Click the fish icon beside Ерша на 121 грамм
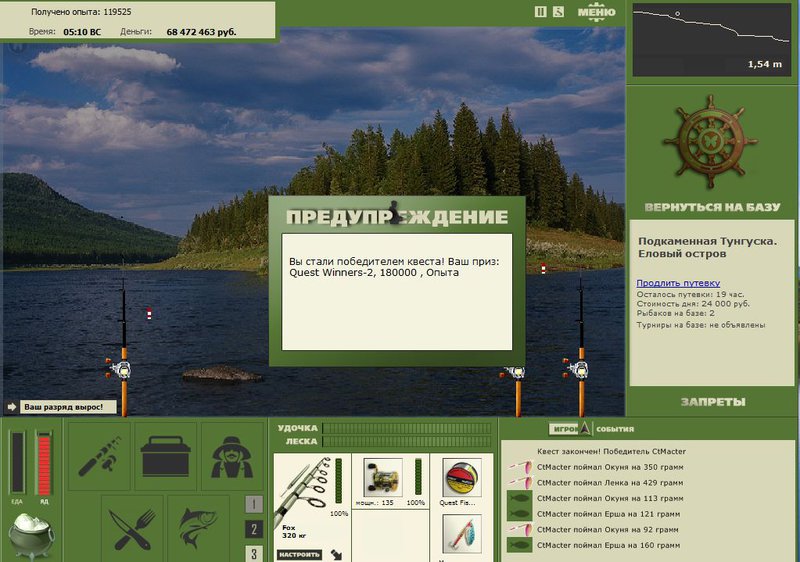The image size is (800, 562). (x=519, y=514)
